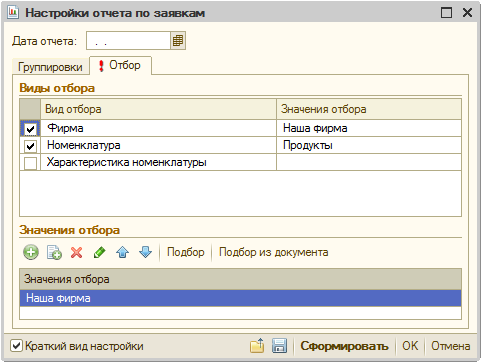Switch to the Группировки tab
This screenshot has width=481, height=362.
tap(50, 67)
